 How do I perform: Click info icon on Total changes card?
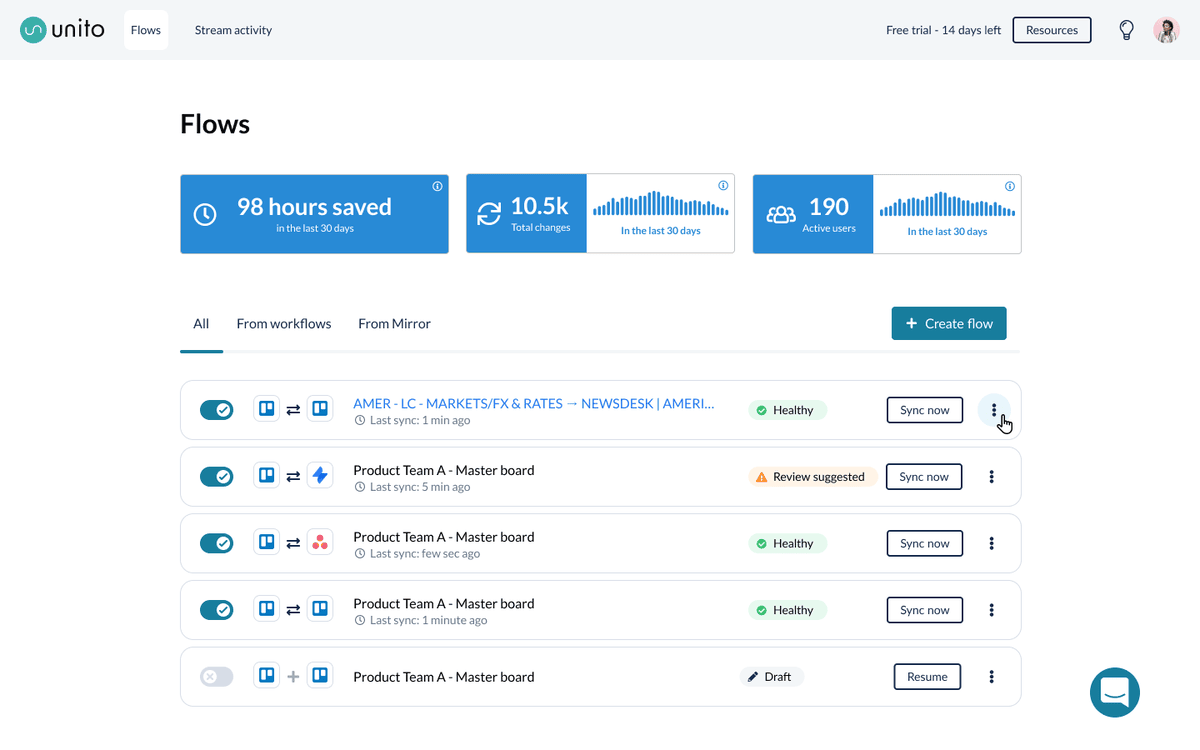click(x=723, y=186)
